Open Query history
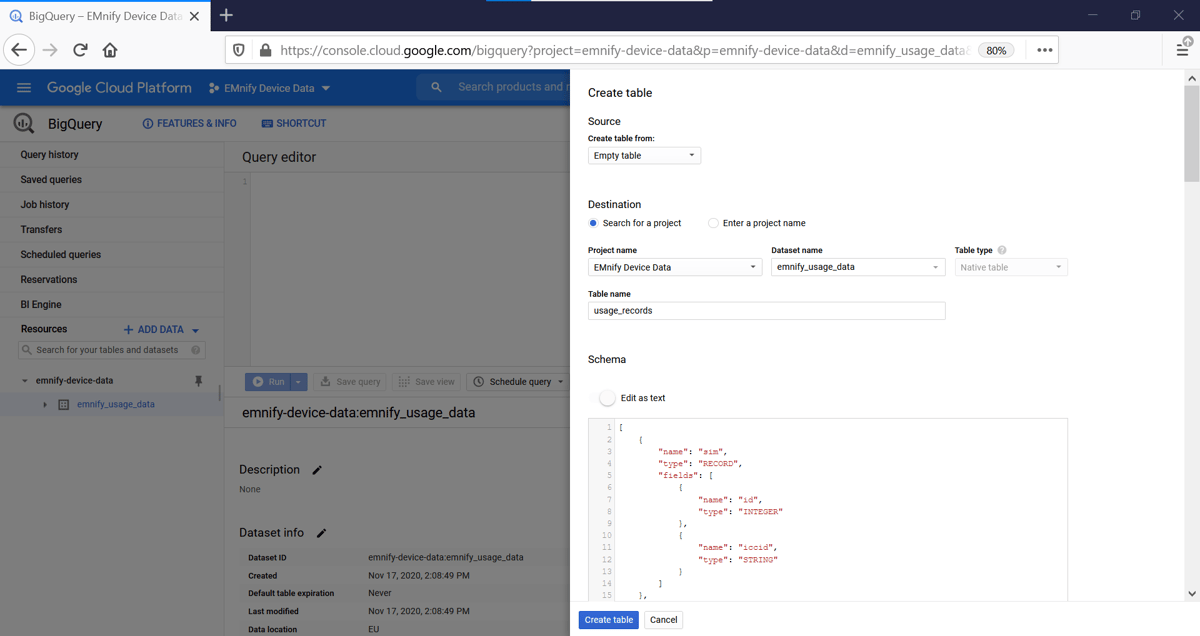 click(110, 155)
